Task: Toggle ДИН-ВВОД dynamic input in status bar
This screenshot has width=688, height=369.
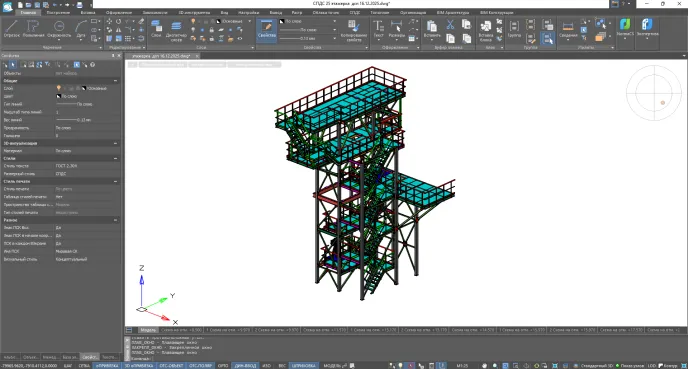Action: coord(245,365)
